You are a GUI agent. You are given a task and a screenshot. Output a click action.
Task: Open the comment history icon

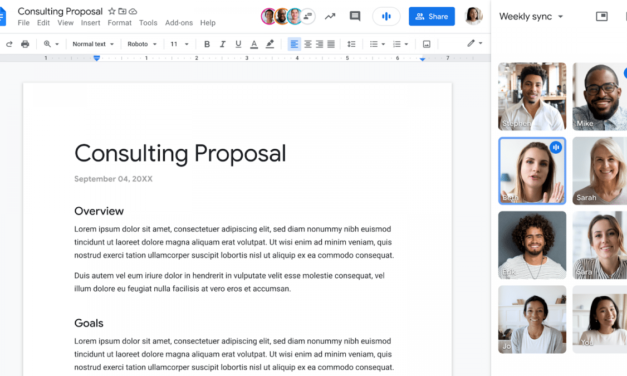click(x=355, y=16)
